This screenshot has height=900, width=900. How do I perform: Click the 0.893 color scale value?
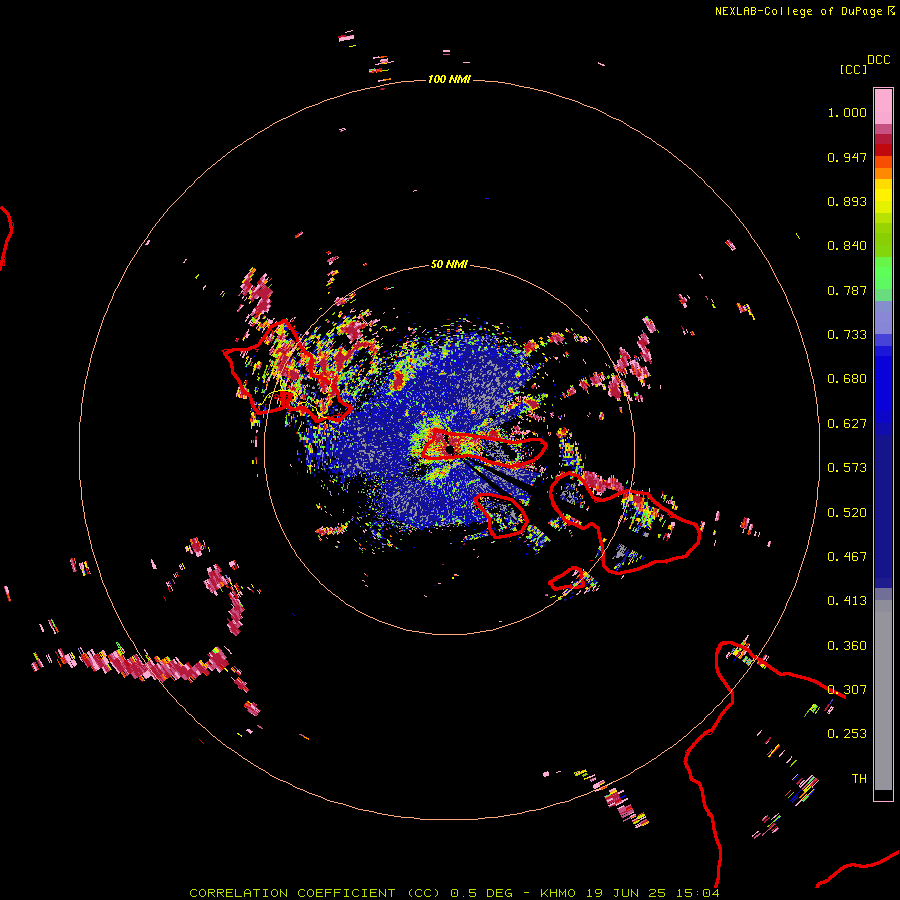coord(847,201)
